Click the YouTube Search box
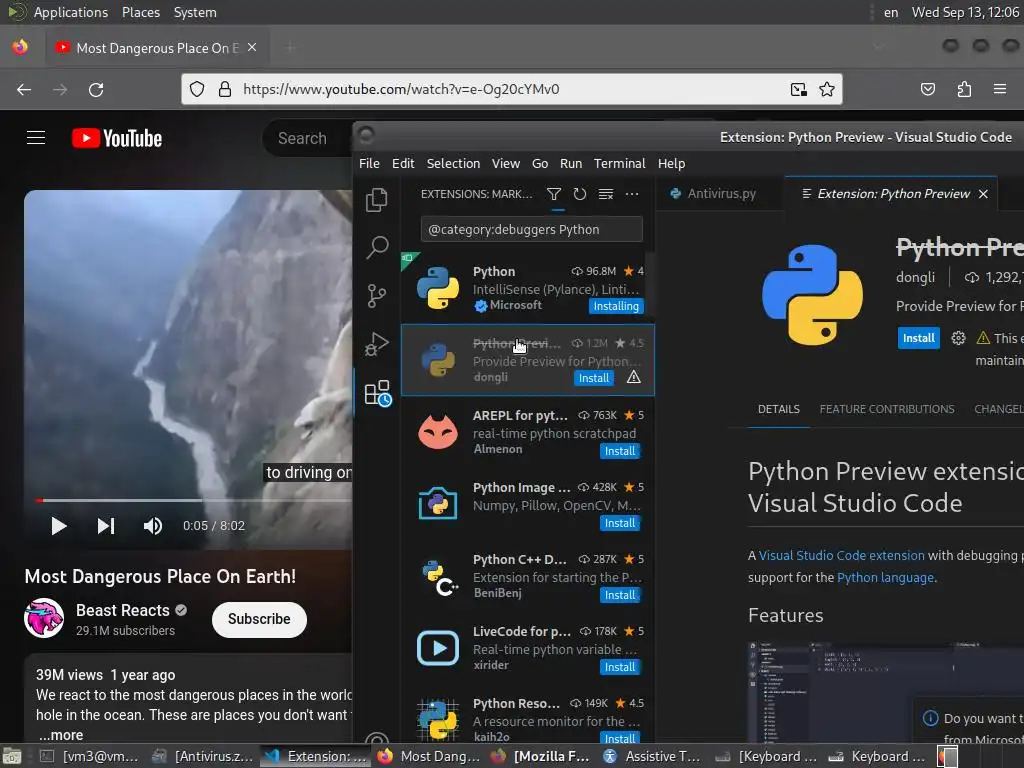The width and height of the screenshot is (1024, 768). pos(307,138)
